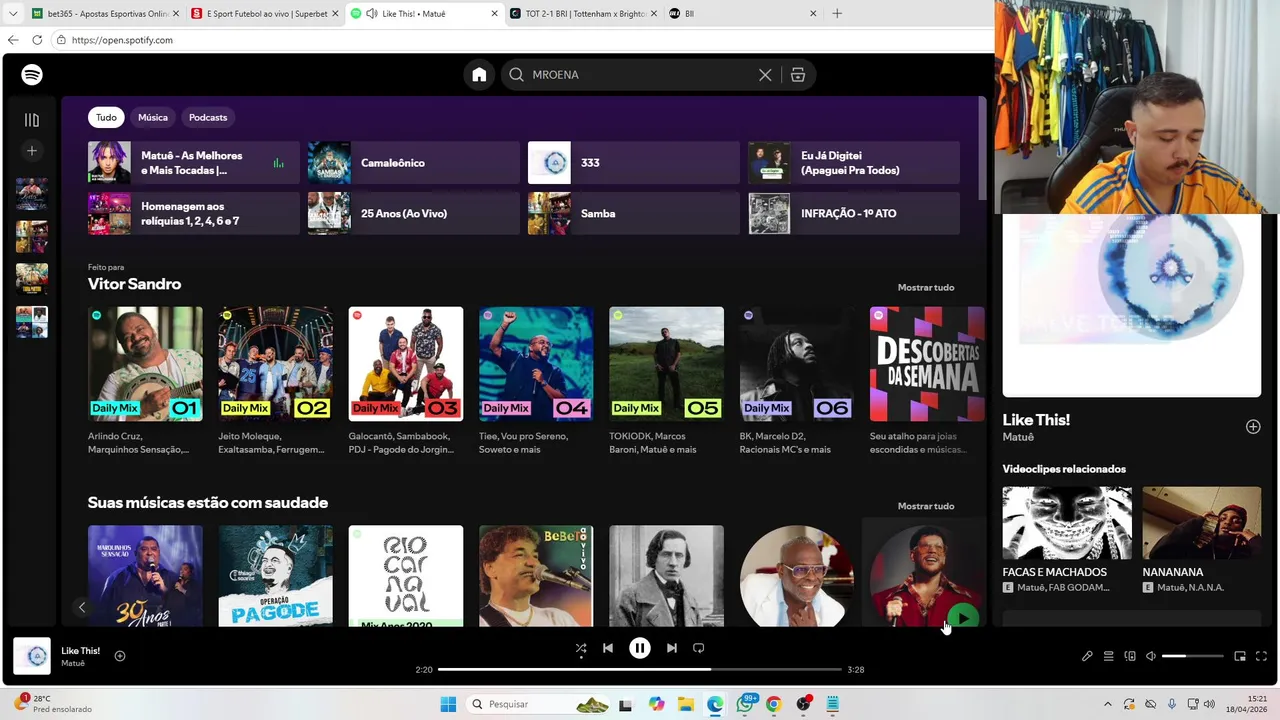Go to Spotify Home via house icon

tap(479, 75)
